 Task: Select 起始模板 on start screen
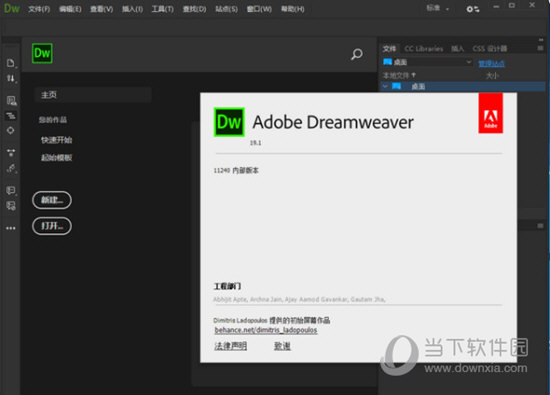coord(56,158)
